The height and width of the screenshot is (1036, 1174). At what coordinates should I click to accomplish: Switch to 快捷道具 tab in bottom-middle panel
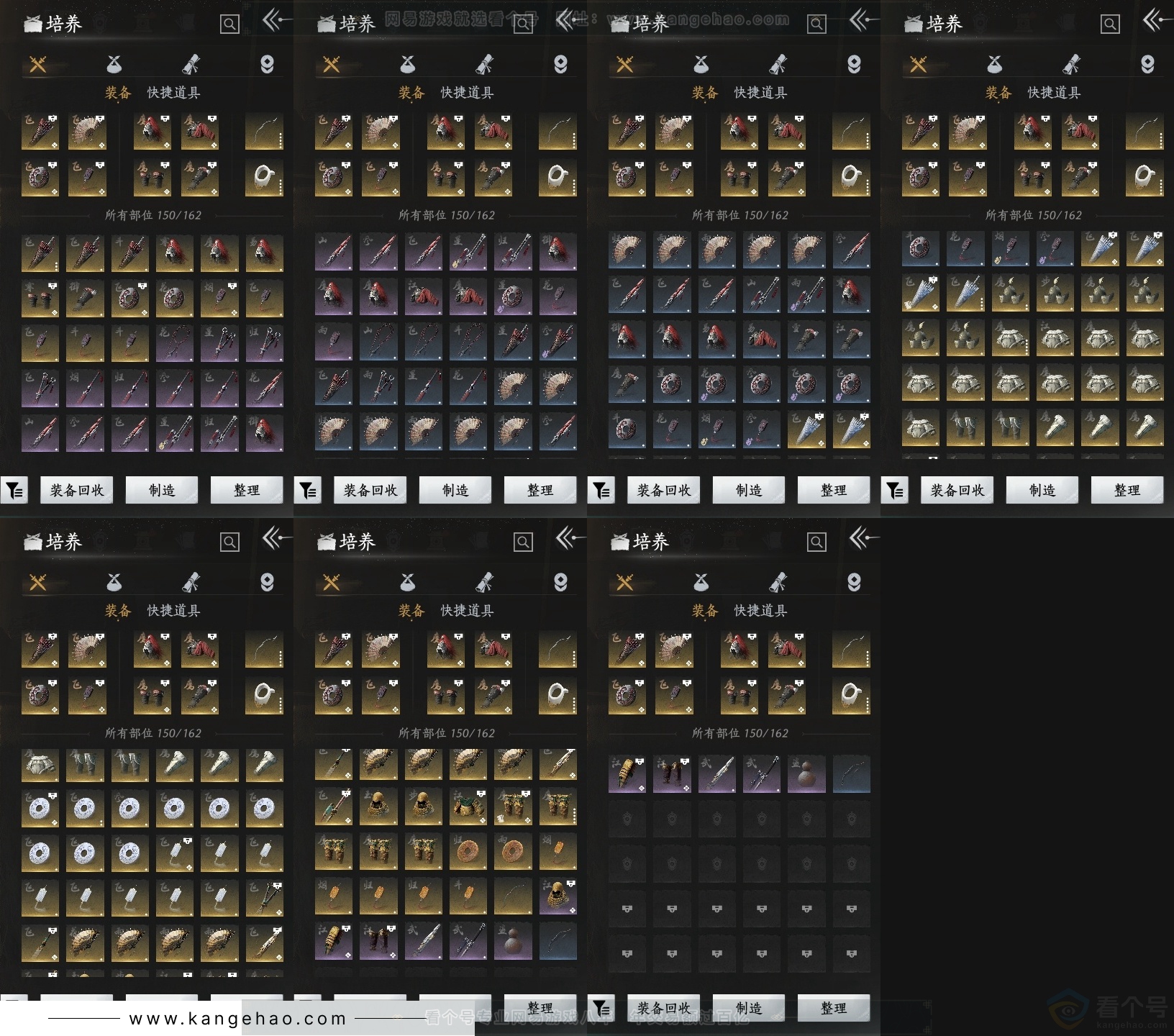467,611
